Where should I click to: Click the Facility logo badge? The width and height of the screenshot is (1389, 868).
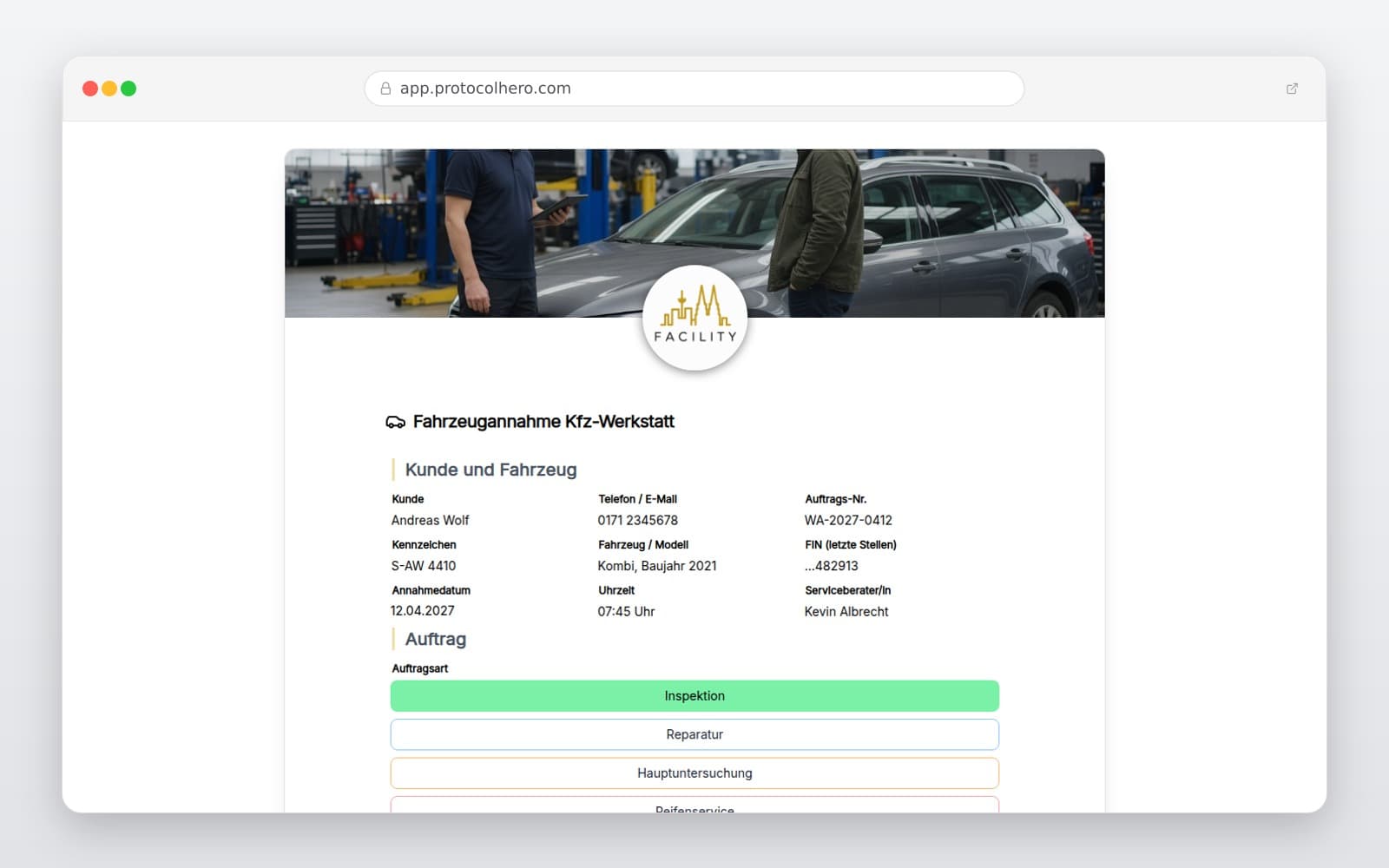[694, 318]
